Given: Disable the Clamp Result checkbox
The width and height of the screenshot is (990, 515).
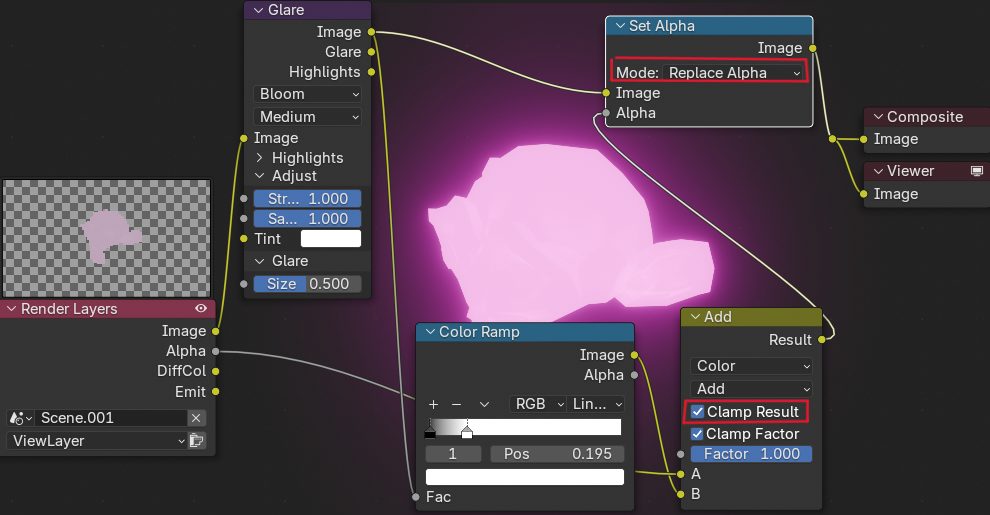Looking at the screenshot, I should pyautogui.click(x=698, y=412).
